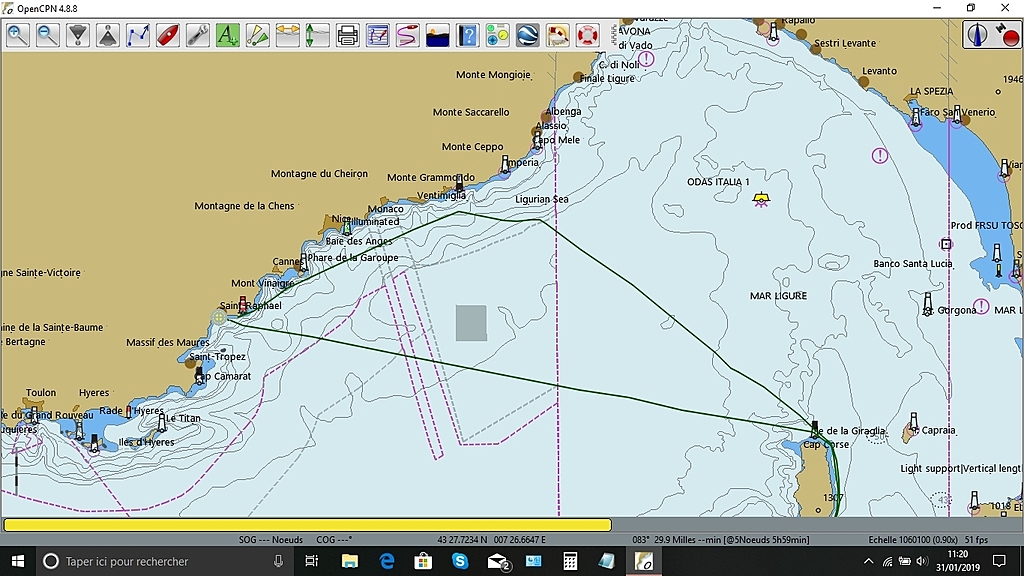
Task: Open the plugin icon with colored circles
Action: tap(498, 35)
